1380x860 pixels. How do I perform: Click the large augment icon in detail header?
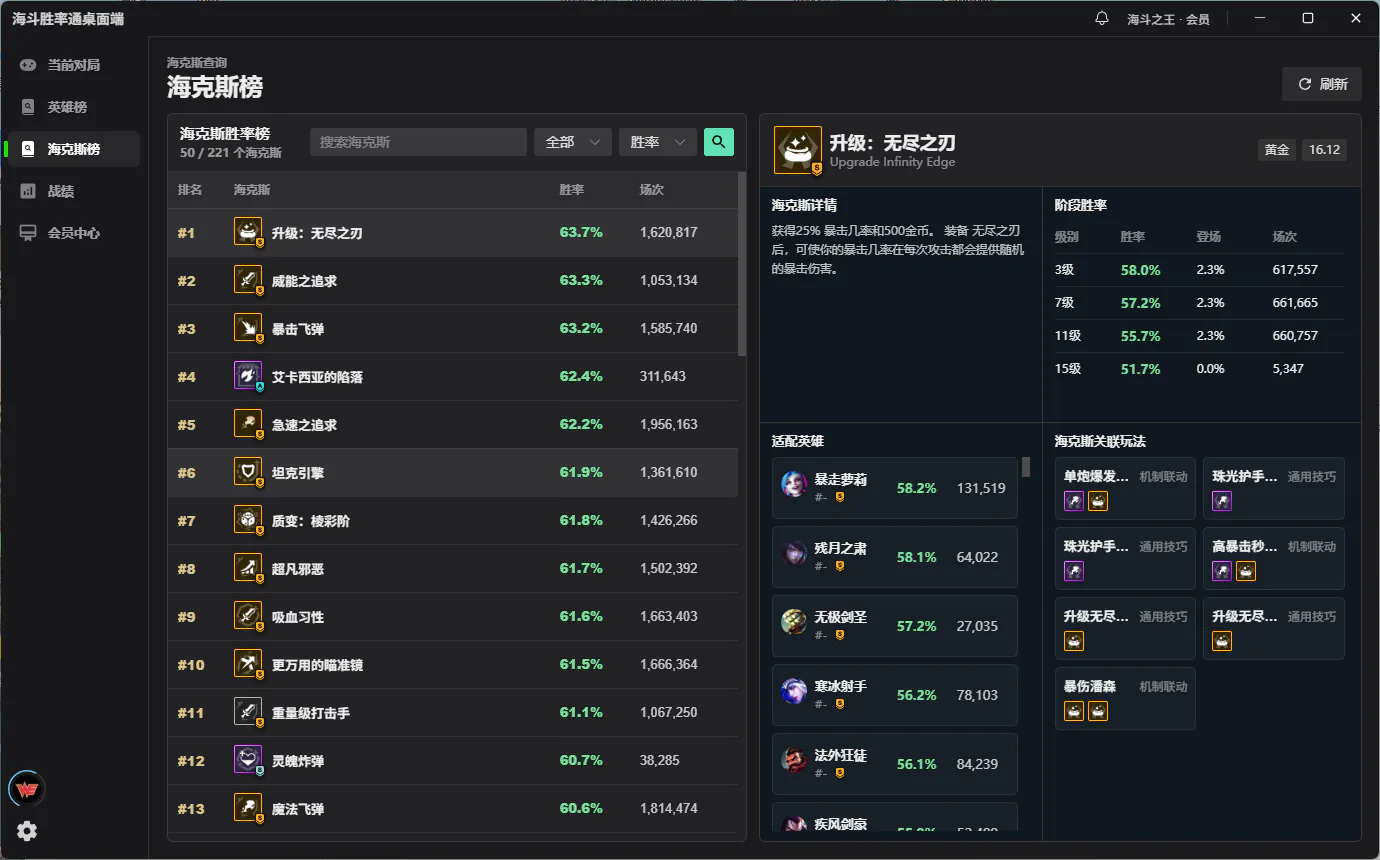point(798,150)
